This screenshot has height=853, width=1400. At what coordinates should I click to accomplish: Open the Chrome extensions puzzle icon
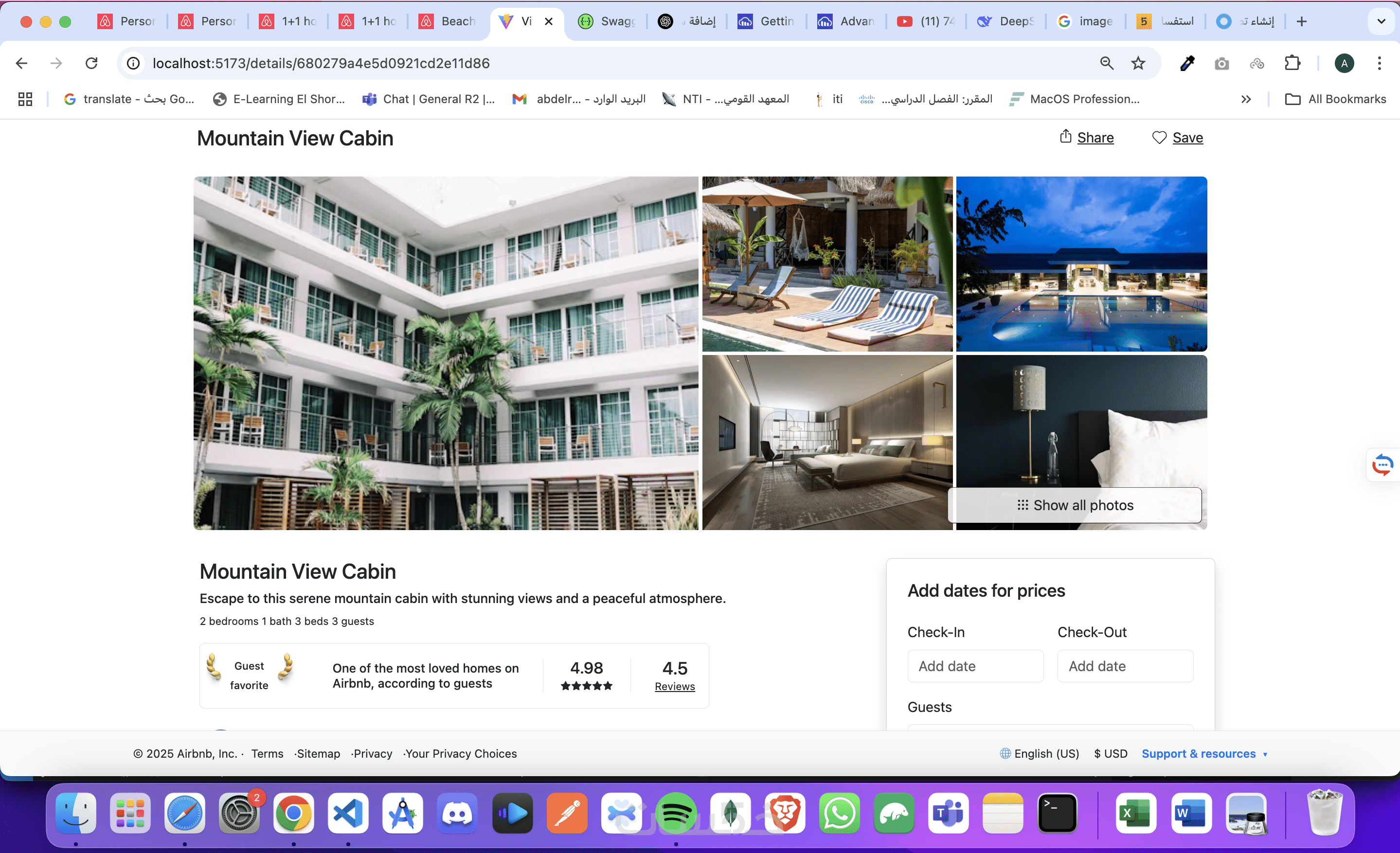click(x=1292, y=63)
